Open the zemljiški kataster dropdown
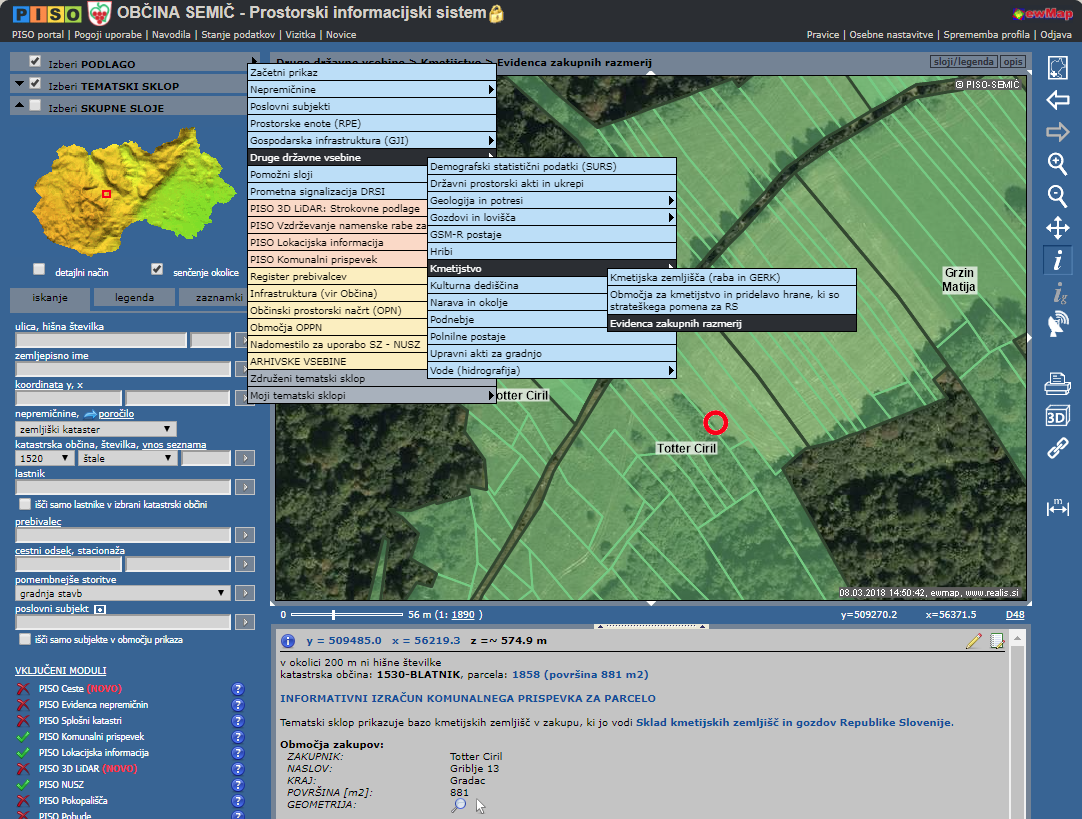 click(x=96, y=429)
